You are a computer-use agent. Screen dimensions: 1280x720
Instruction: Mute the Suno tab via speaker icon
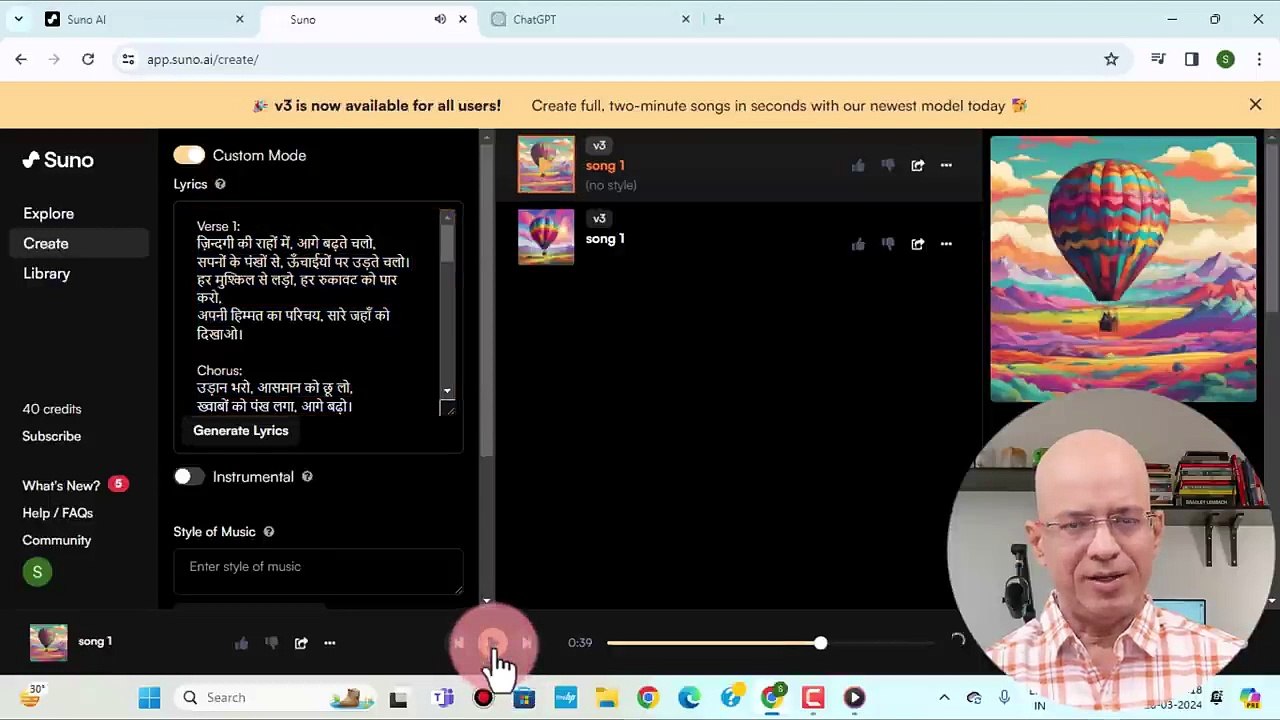pyautogui.click(x=440, y=19)
